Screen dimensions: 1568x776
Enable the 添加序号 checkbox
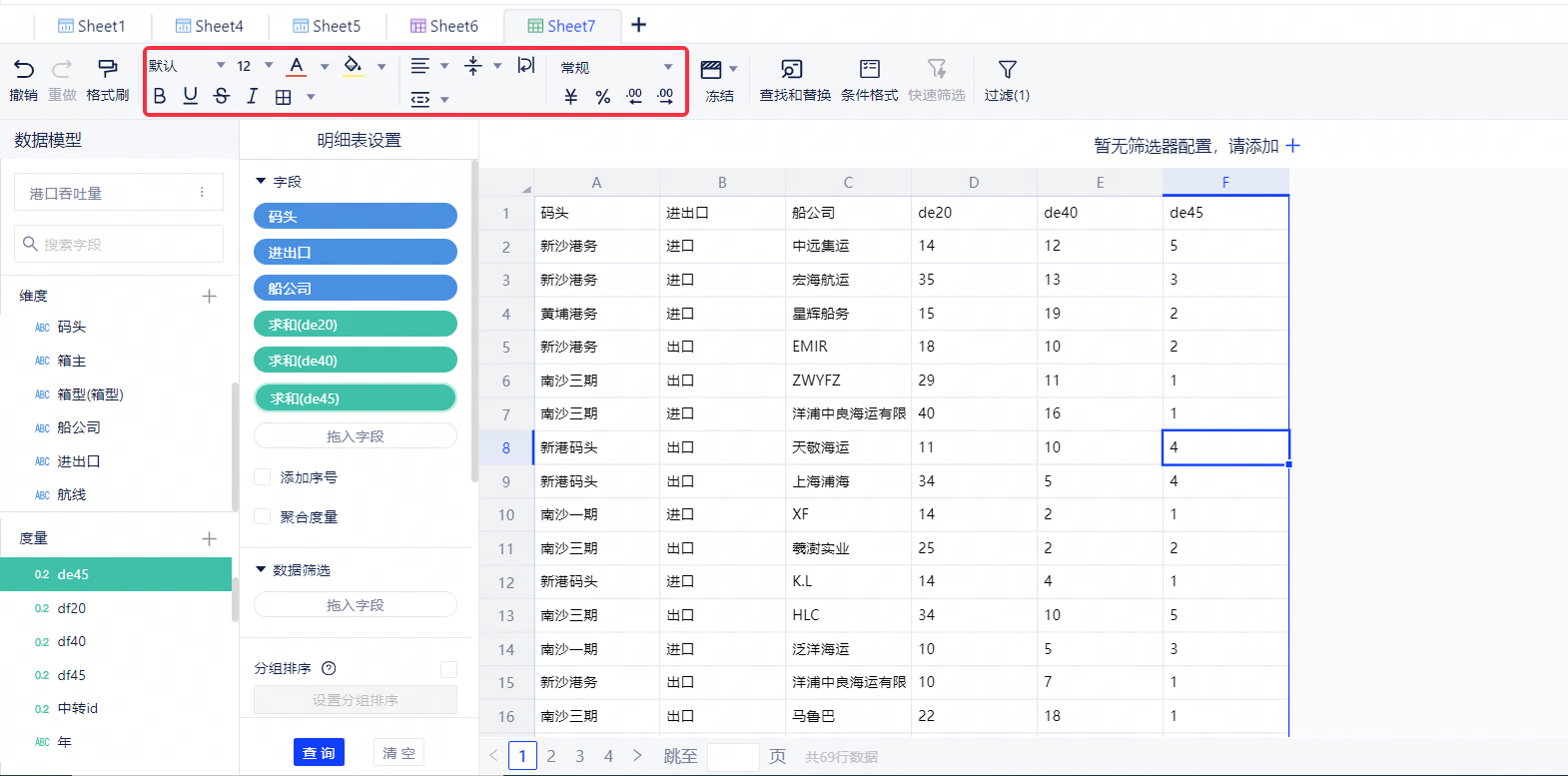(263, 477)
